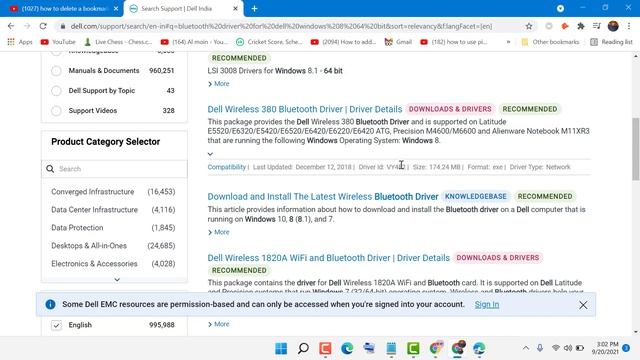Click the KNOWLEDGEBASE tag on Bluetooth article
640x360 pixels.
point(476,197)
